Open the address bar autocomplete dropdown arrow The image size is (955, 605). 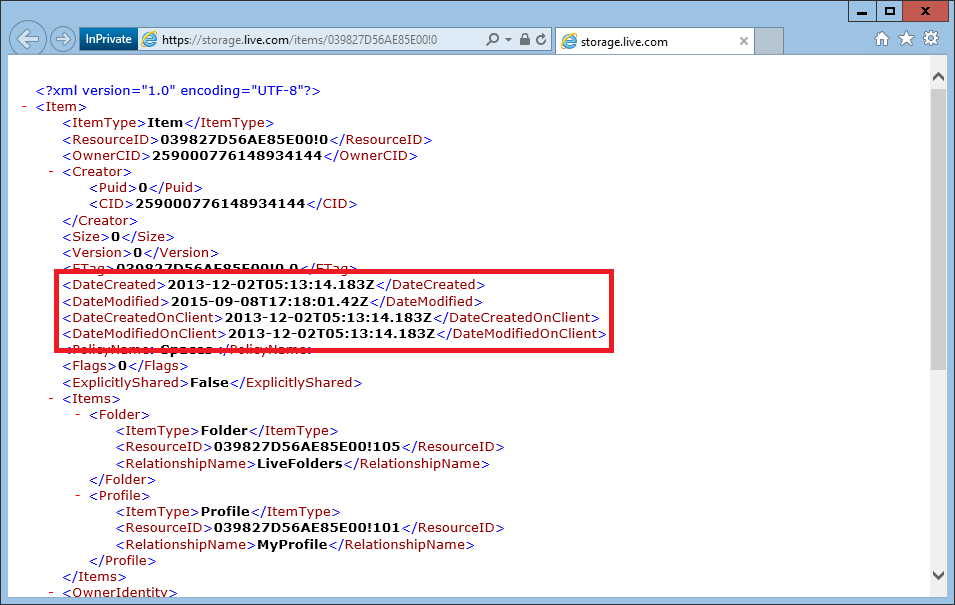(508, 40)
